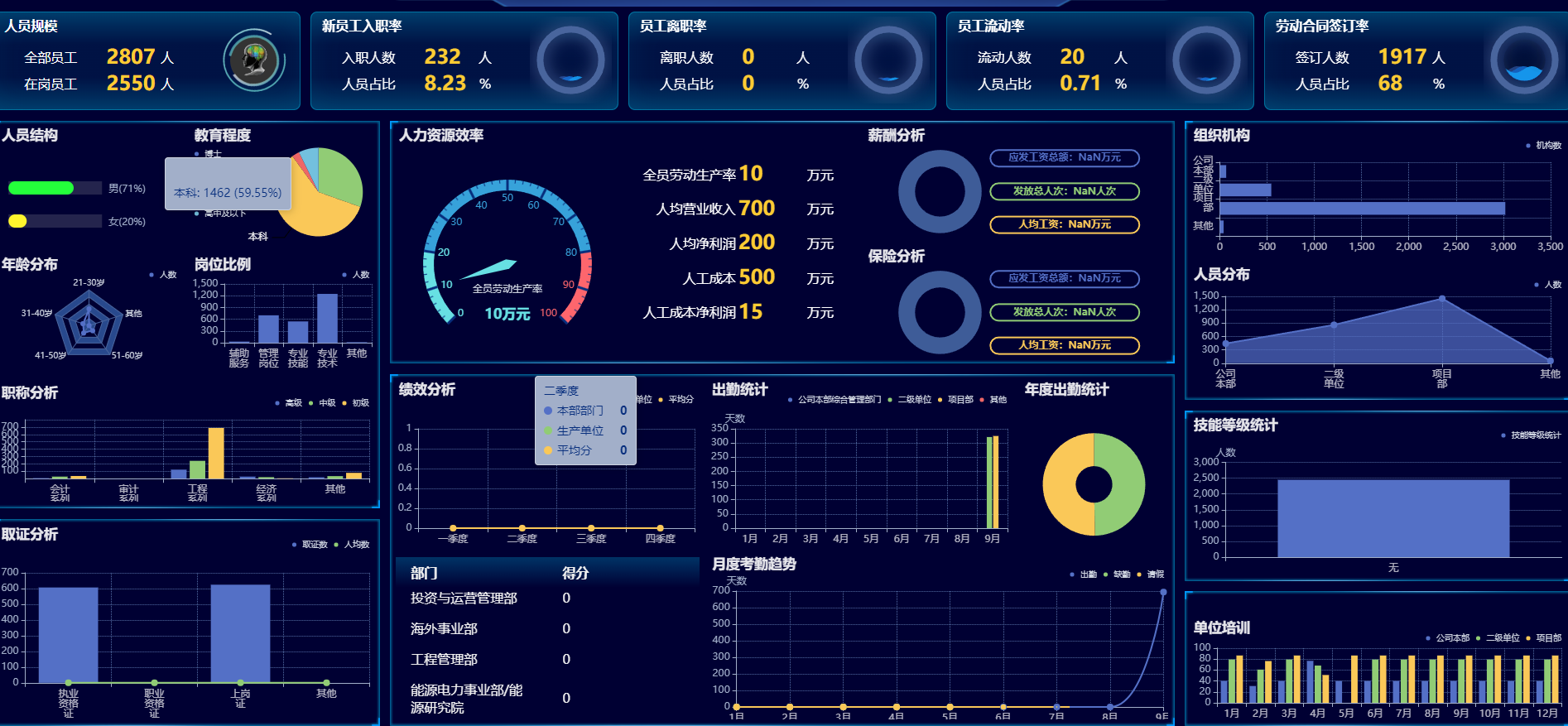This screenshot has width=1568, height=726.
Task: Click the 投资与运营管理部 row
Action: point(548,598)
